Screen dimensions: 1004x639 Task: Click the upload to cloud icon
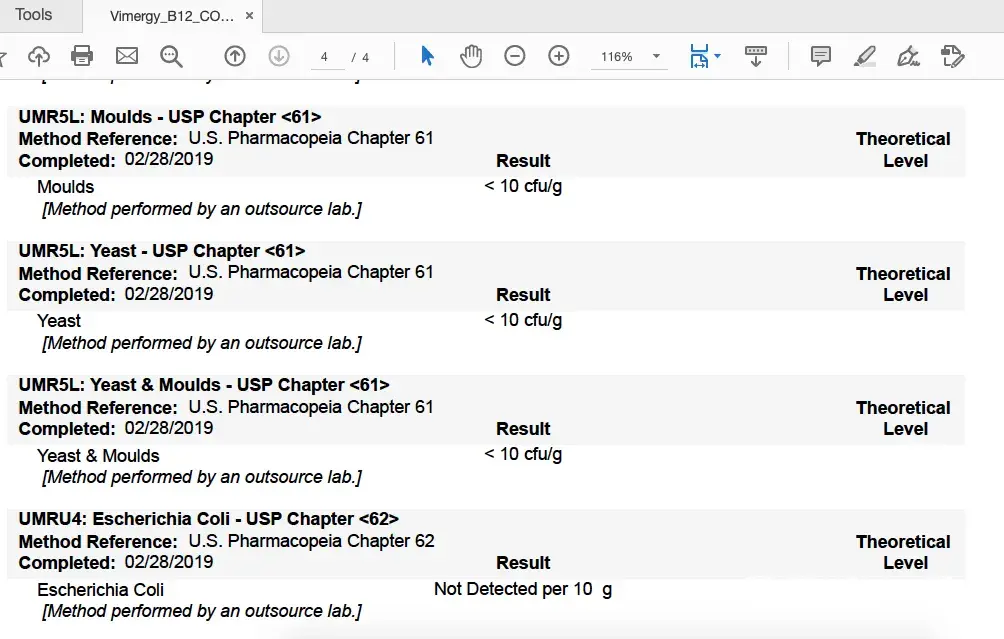click(38, 56)
